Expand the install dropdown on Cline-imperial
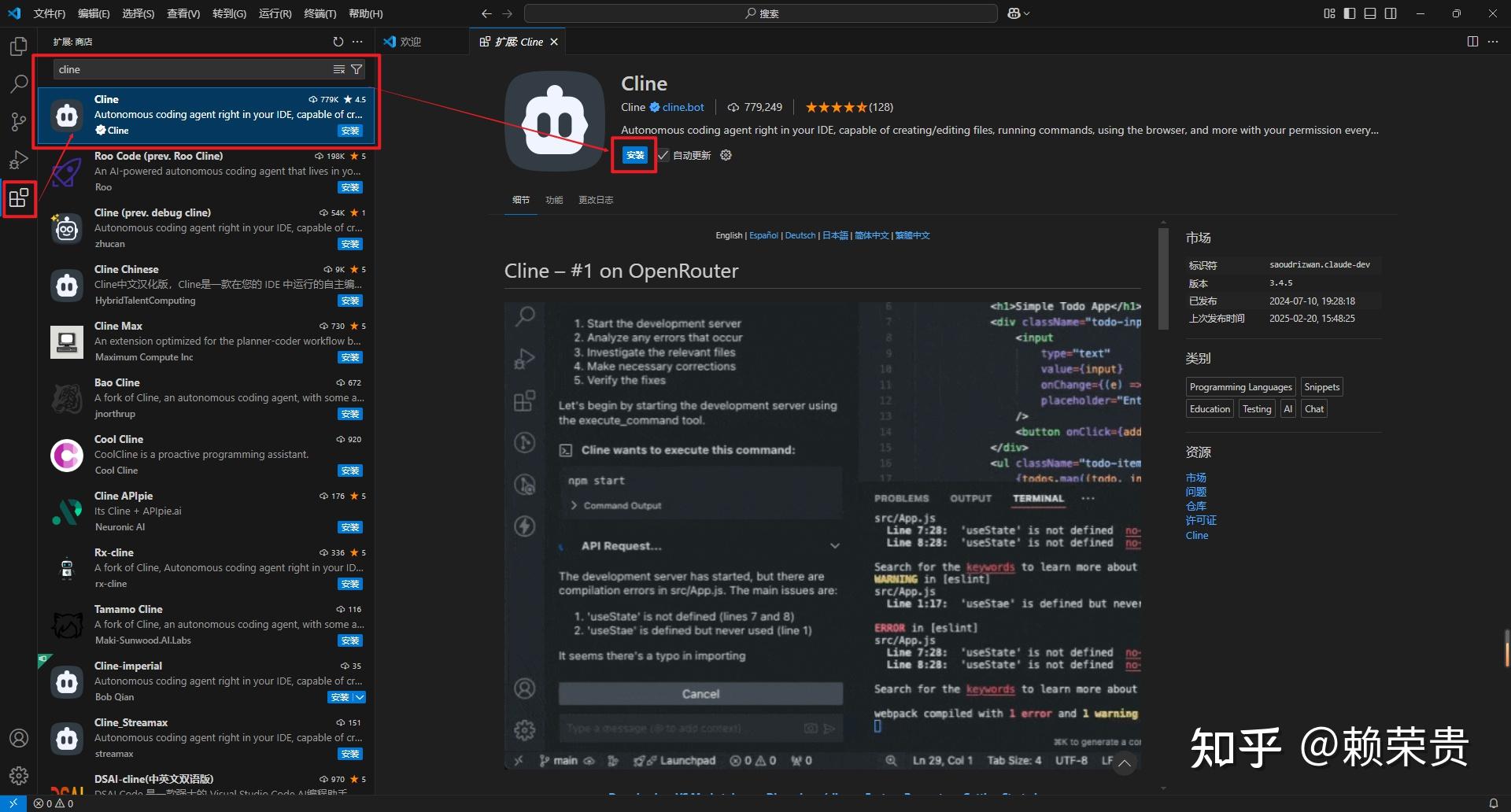The width and height of the screenshot is (1511, 812). [360, 697]
